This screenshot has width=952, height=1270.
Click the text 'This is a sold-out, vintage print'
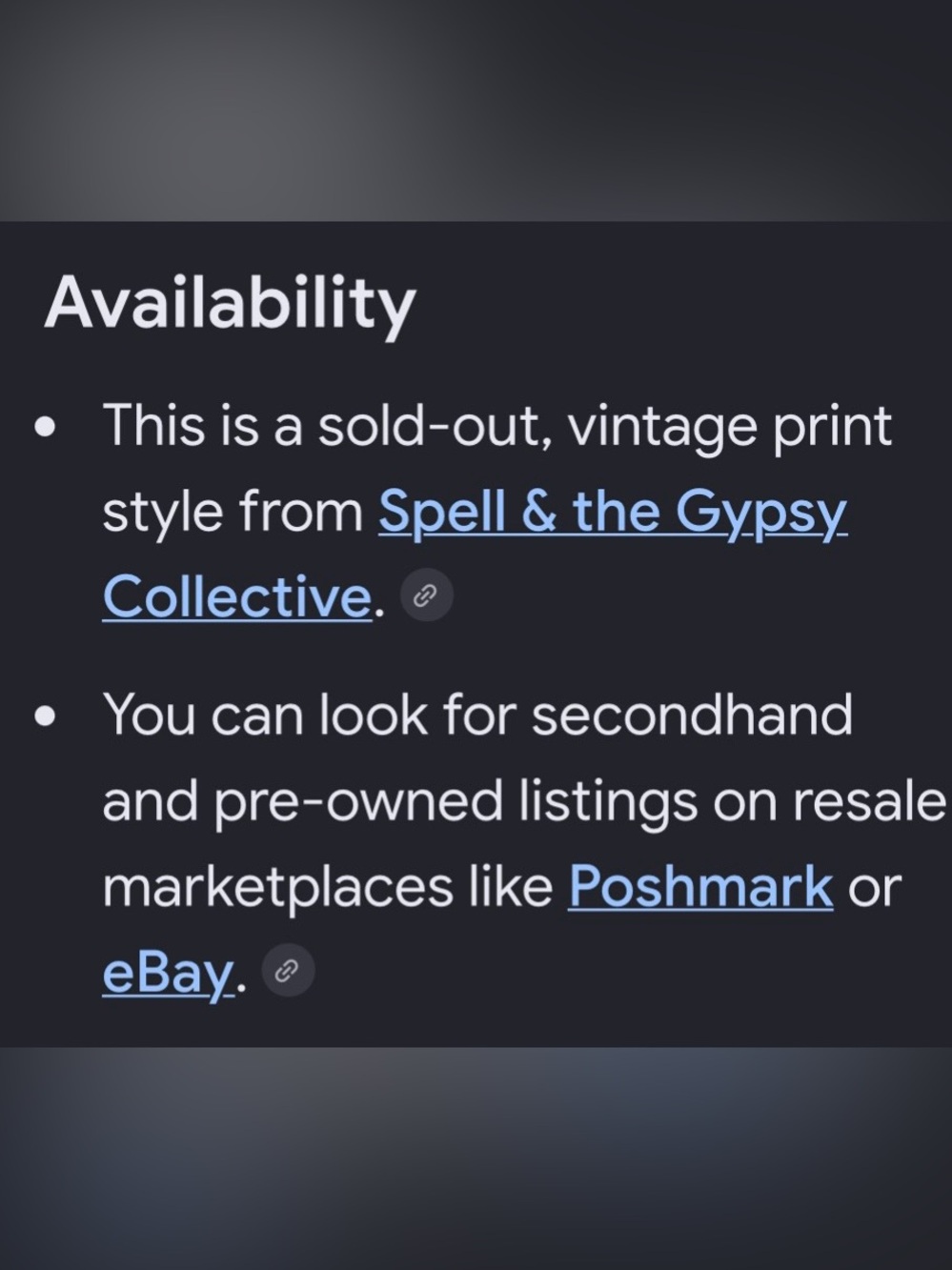point(496,425)
